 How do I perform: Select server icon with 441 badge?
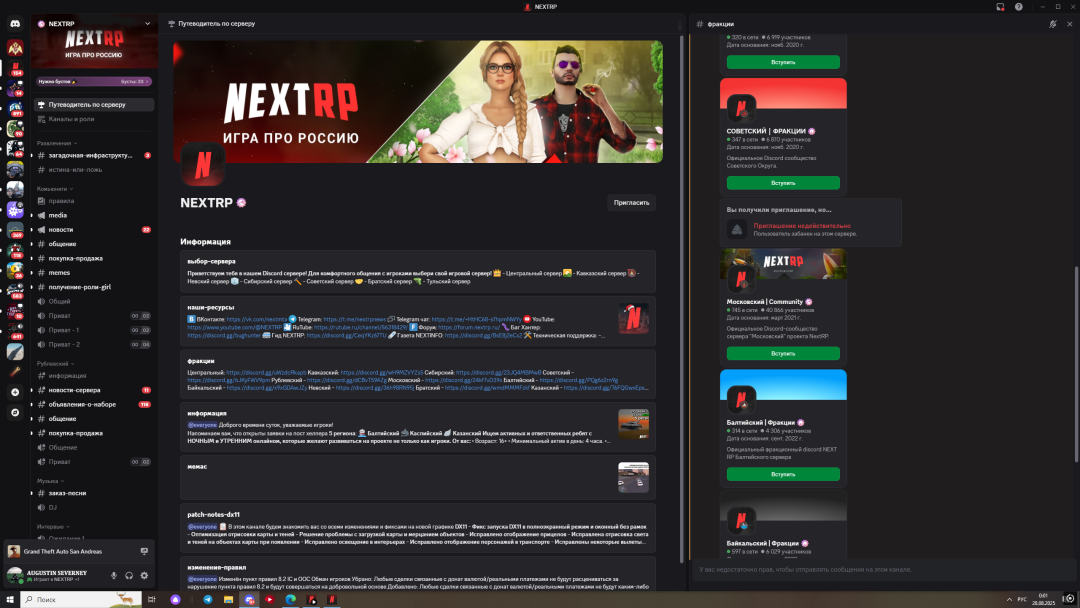pyautogui.click(x=15, y=331)
